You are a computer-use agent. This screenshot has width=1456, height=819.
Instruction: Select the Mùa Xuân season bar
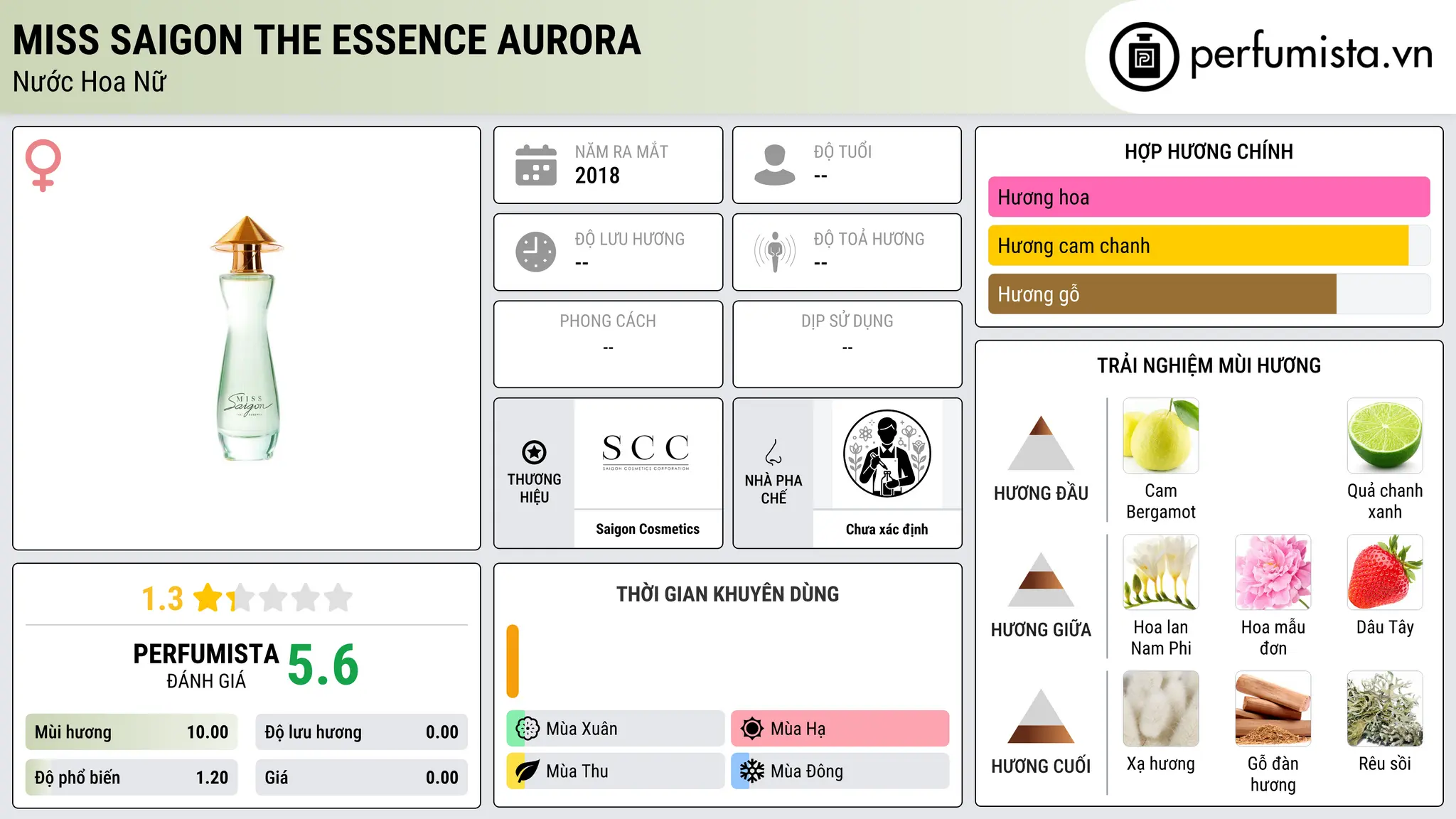[x=616, y=729]
